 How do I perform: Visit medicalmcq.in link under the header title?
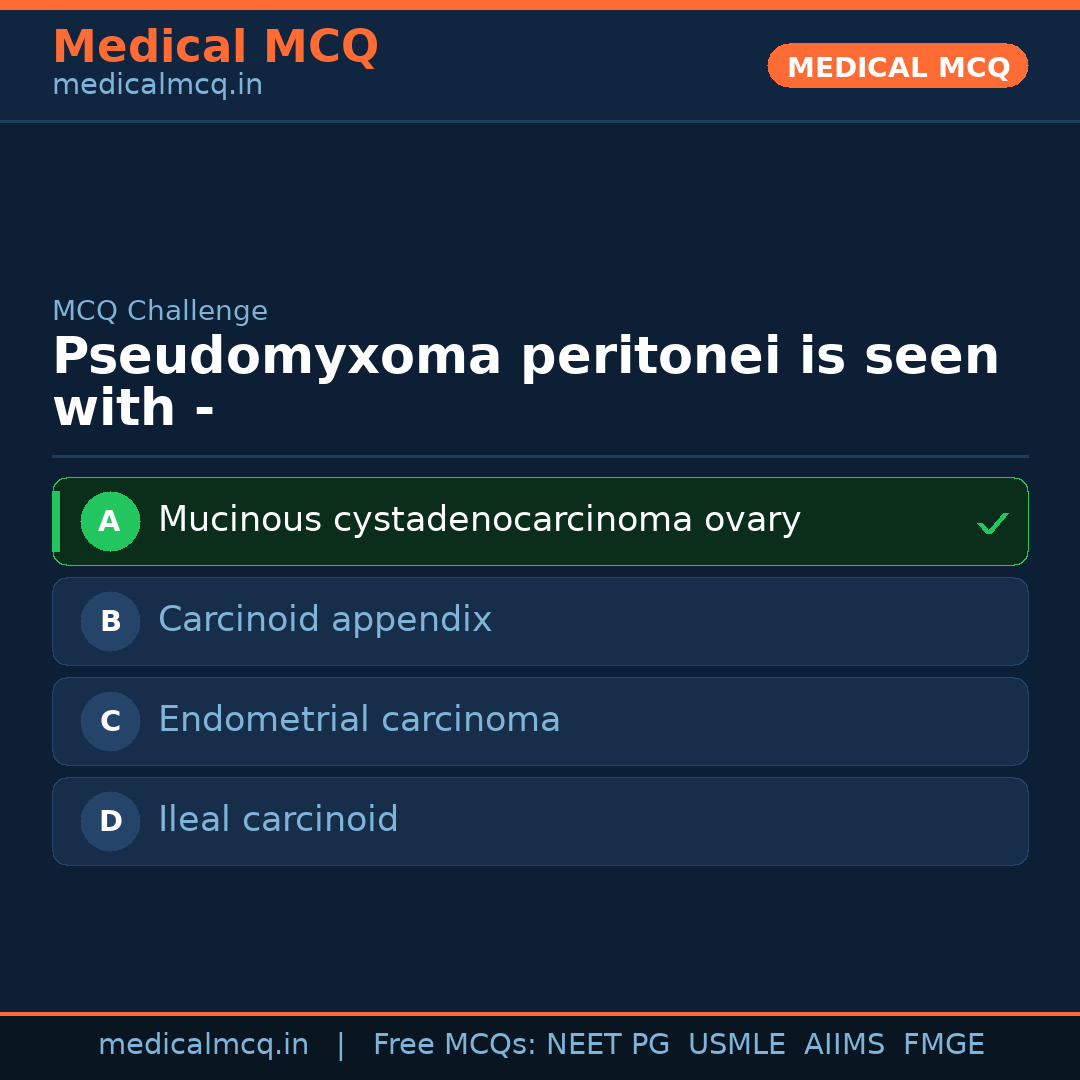(157, 86)
